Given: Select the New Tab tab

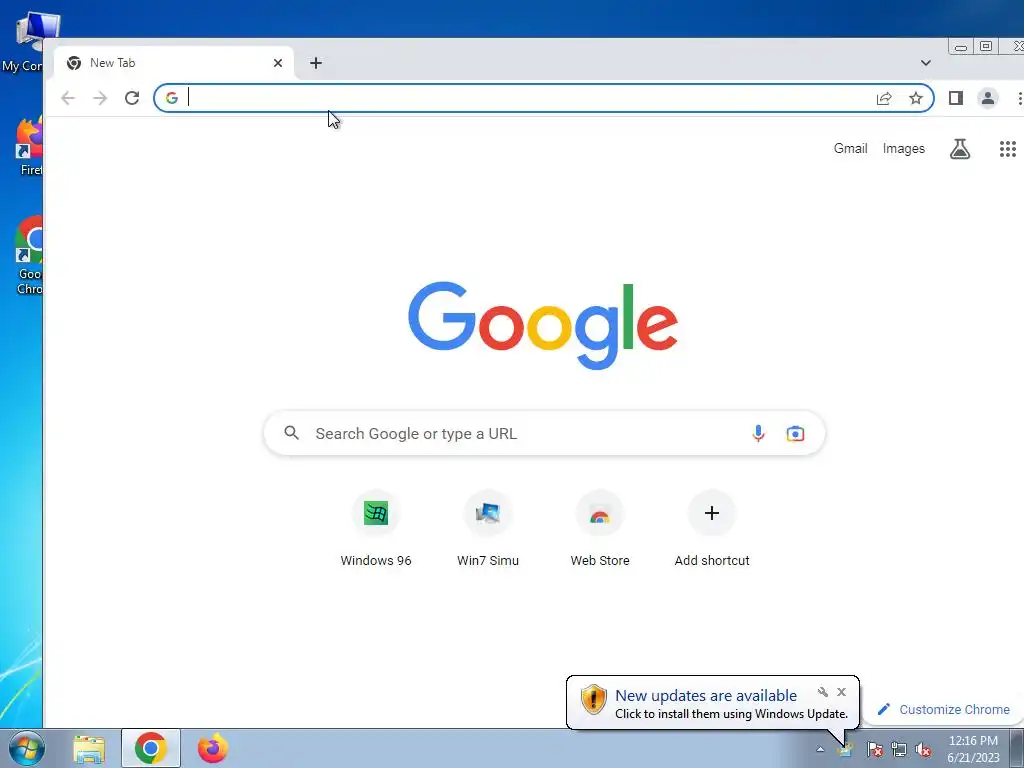Looking at the screenshot, I should [173, 63].
